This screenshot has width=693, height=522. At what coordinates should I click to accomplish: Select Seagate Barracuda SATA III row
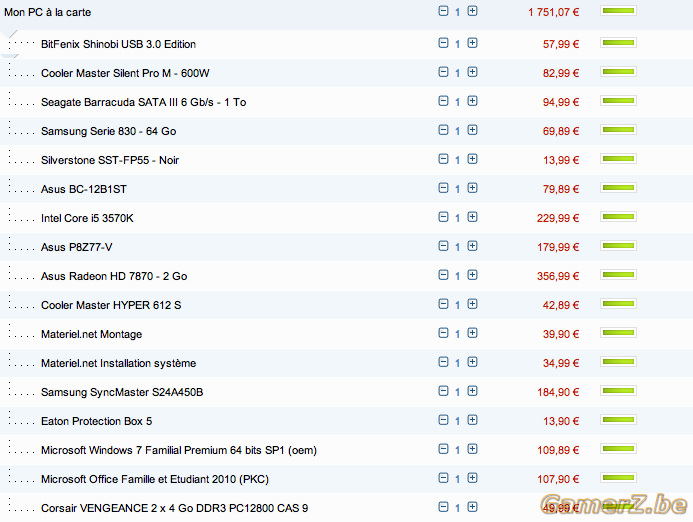[x=346, y=102]
